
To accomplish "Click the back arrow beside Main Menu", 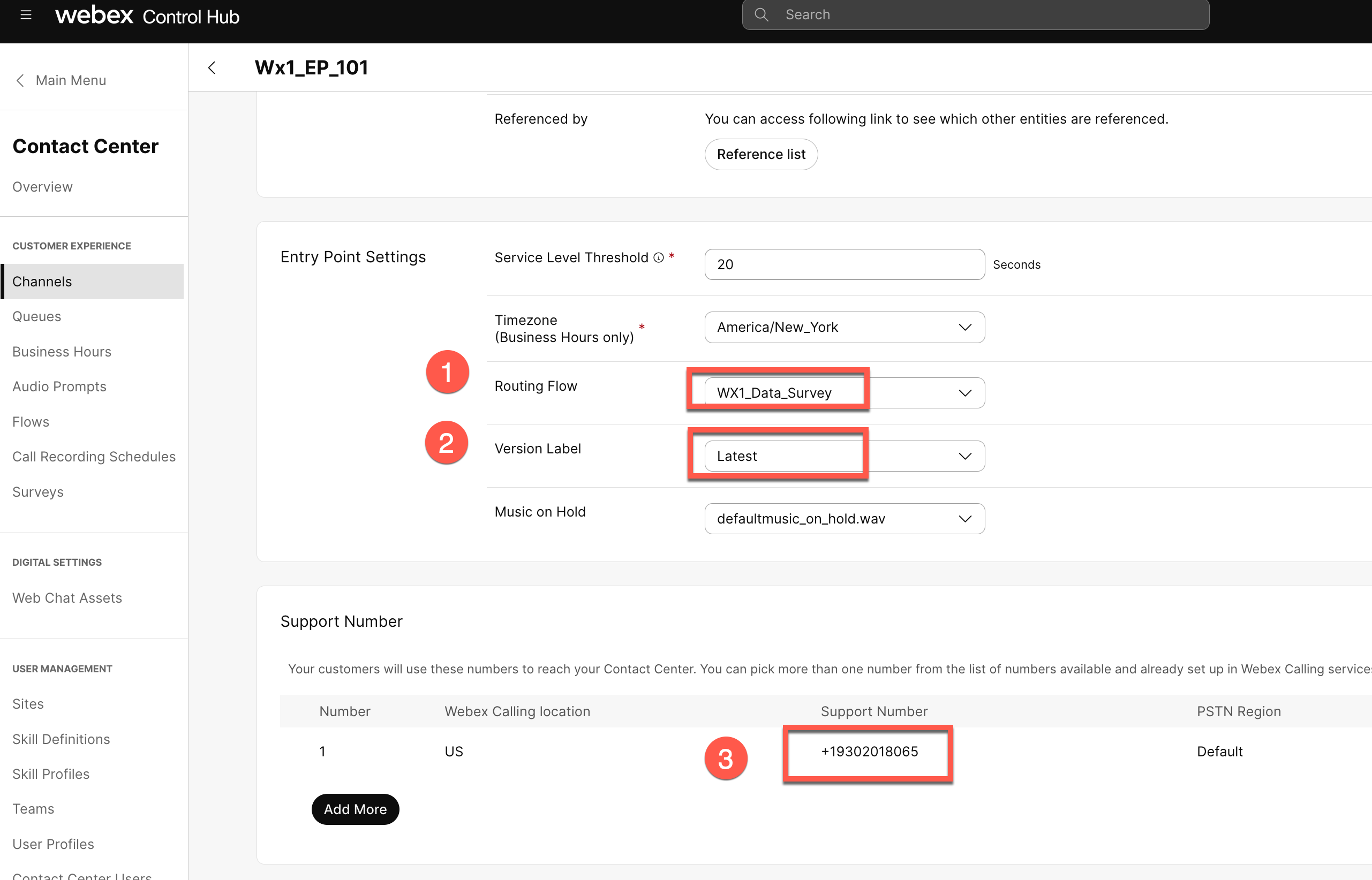I will (x=20, y=80).
